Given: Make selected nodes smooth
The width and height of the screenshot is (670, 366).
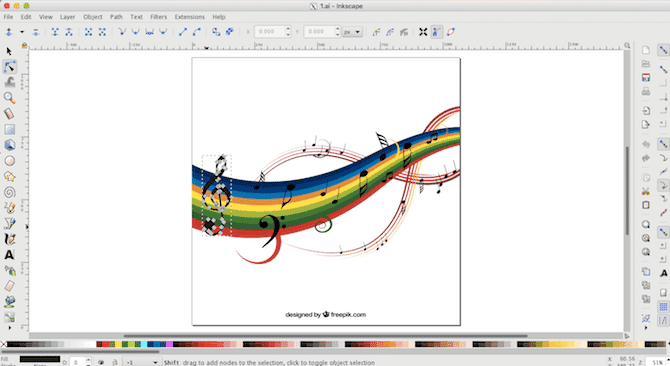Looking at the screenshot, I should (136, 32).
